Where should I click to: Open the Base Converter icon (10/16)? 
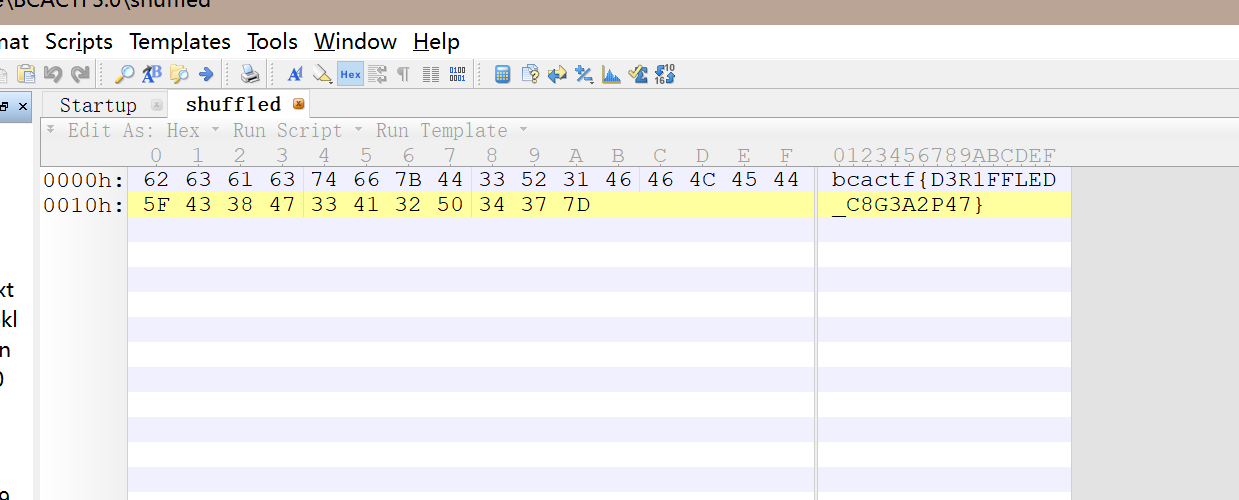pyautogui.click(x=665, y=74)
